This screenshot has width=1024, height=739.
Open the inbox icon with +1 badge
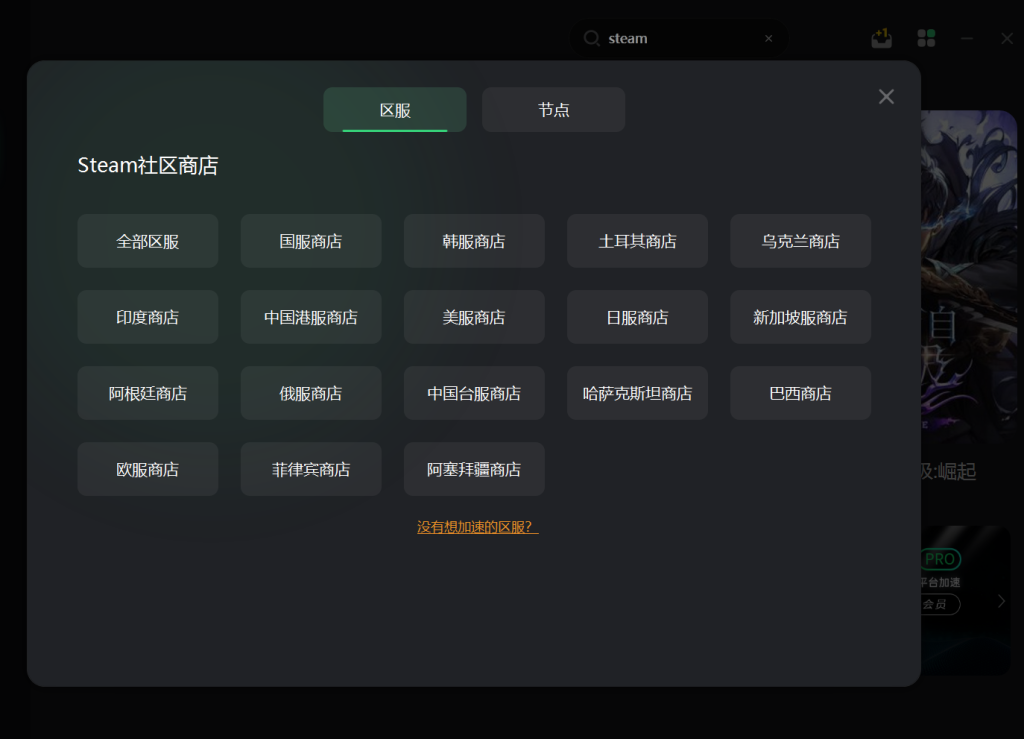click(x=882, y=39)
